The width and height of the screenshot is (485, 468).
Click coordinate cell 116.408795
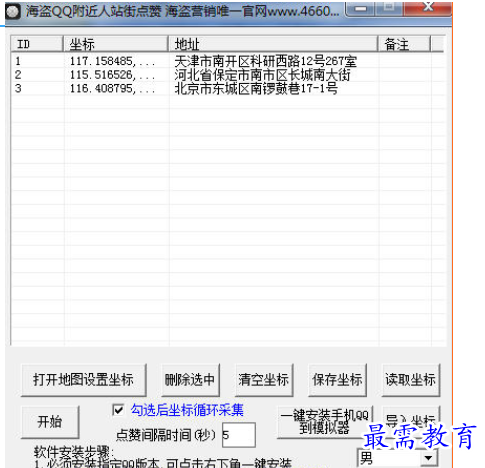[113, 89]
